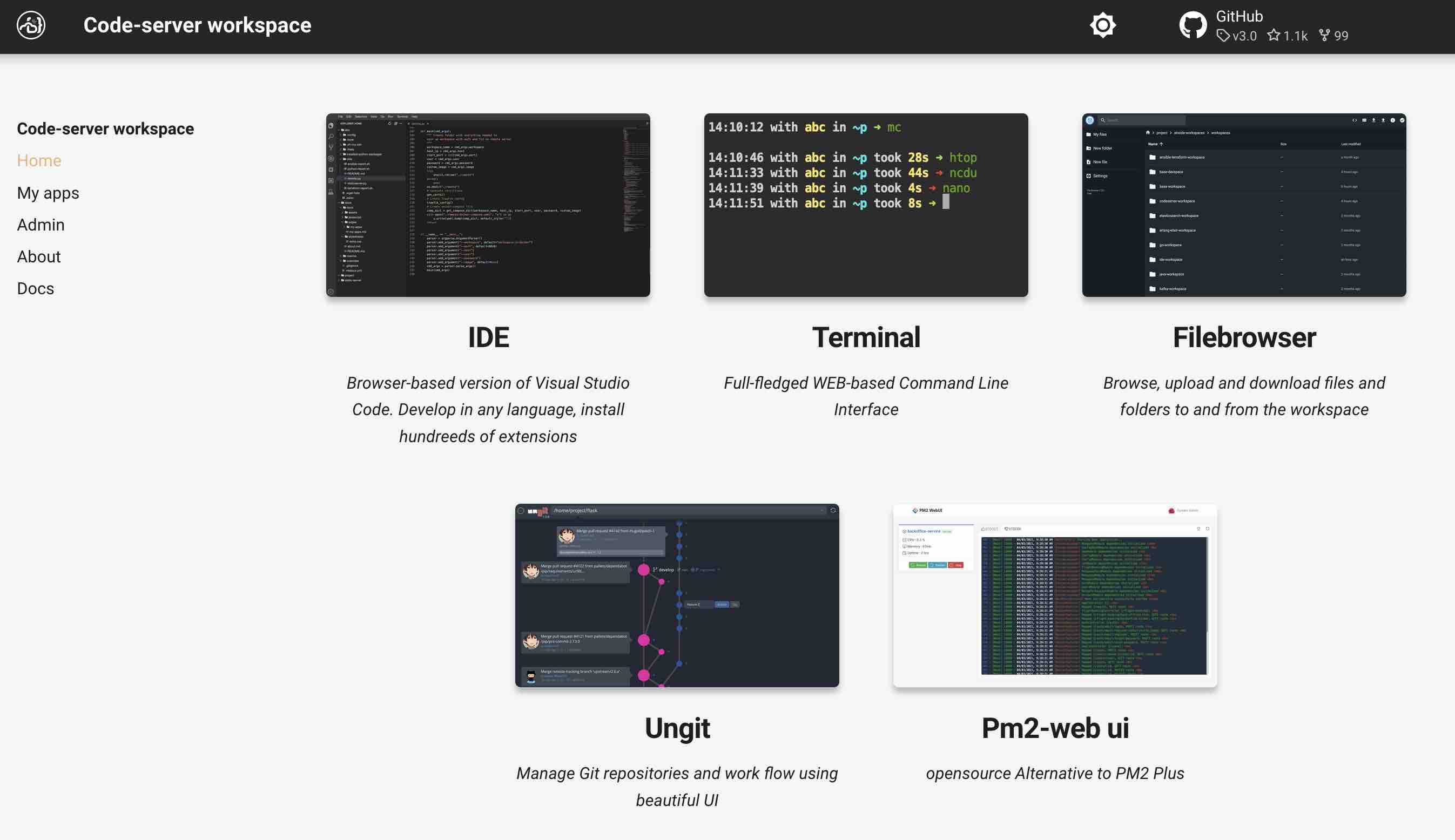Click the Docs navigation link
This screenshot has height=840, width=1455.
36,288
